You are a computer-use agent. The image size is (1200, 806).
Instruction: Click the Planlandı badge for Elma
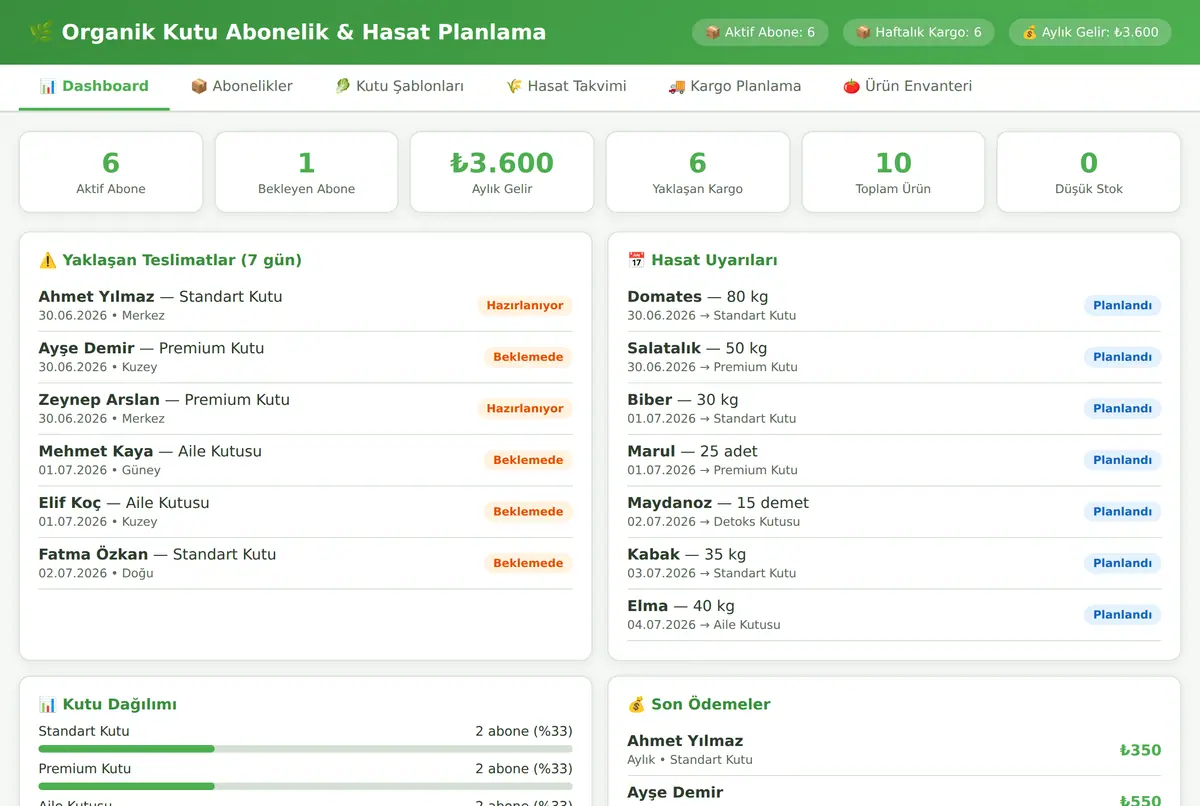[1122, 615]
